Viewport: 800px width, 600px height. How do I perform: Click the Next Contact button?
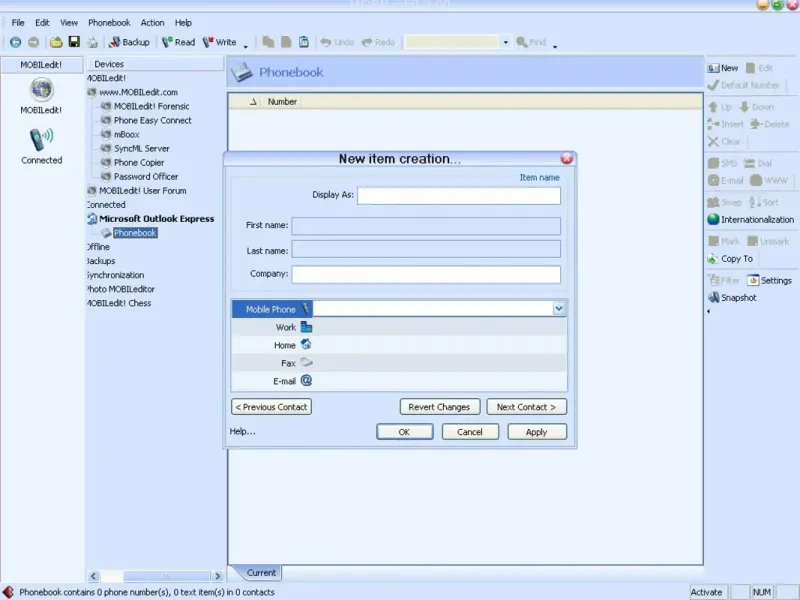click(x=527, y=407)
